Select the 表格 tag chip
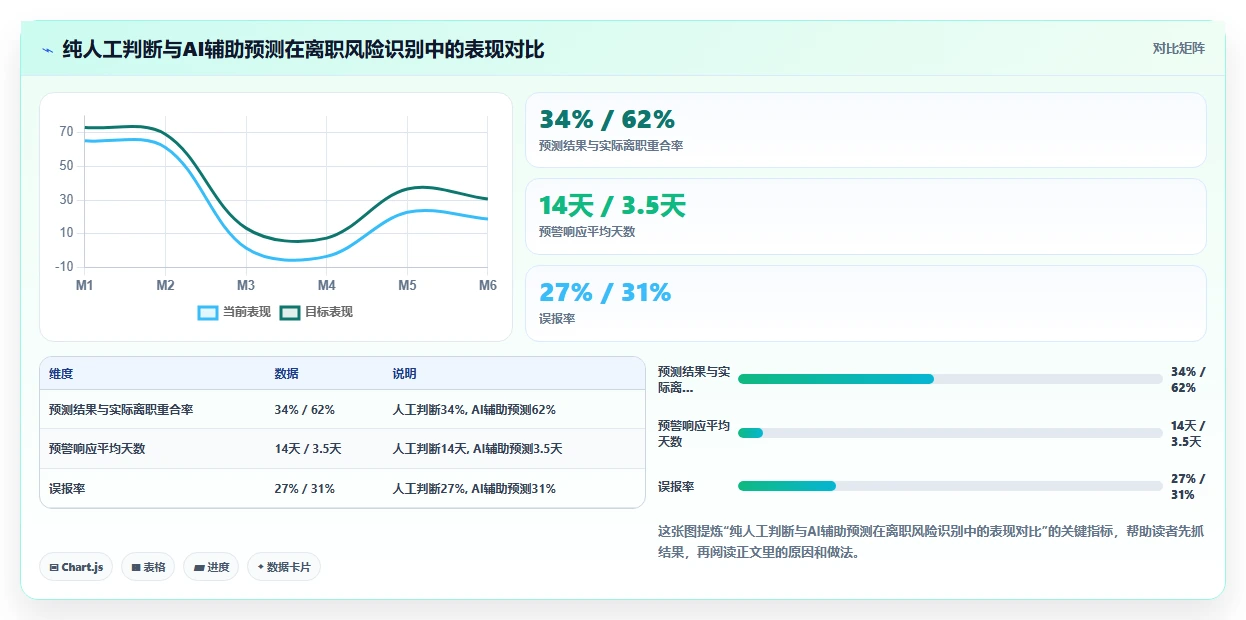This screenshot has width=1246, height=620. pyautogui.click(x=148, y=567)
